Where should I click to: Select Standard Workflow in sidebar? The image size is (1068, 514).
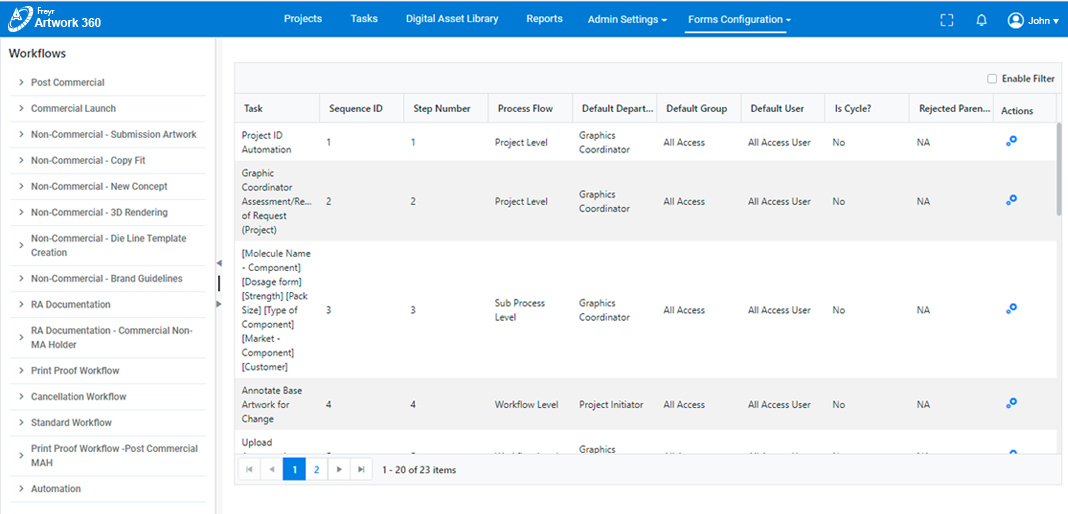pyautogui.click(x=71, y=423)
